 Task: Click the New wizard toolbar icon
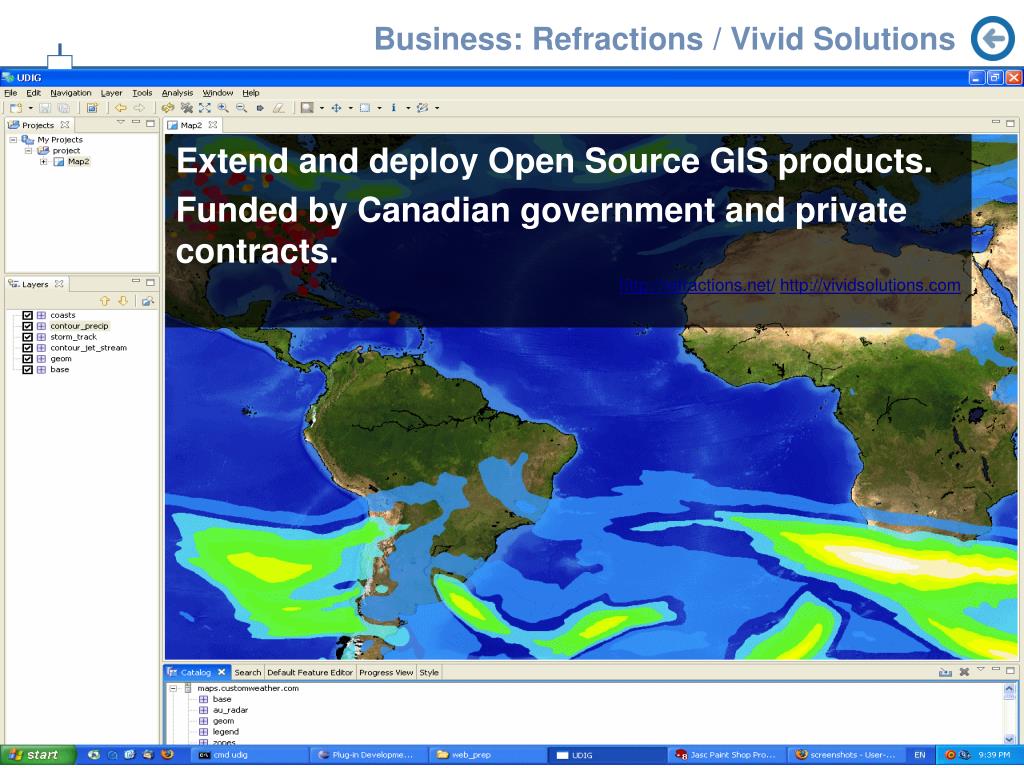point(16,108)
